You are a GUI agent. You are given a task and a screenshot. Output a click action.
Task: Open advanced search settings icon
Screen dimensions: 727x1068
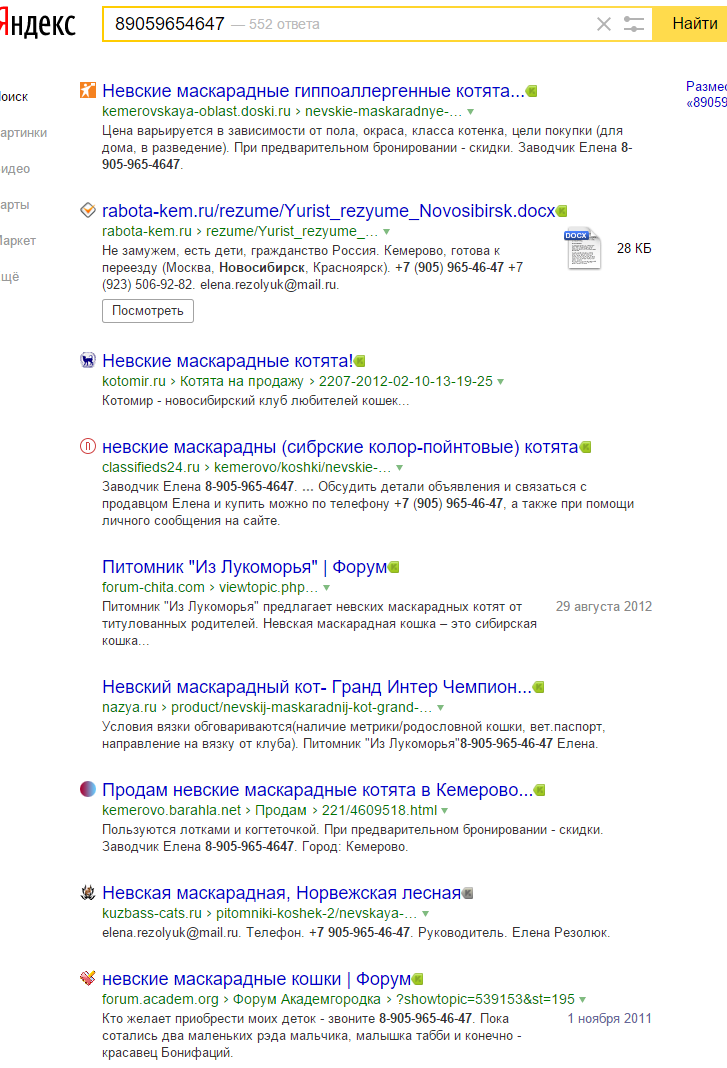(634, 25)
